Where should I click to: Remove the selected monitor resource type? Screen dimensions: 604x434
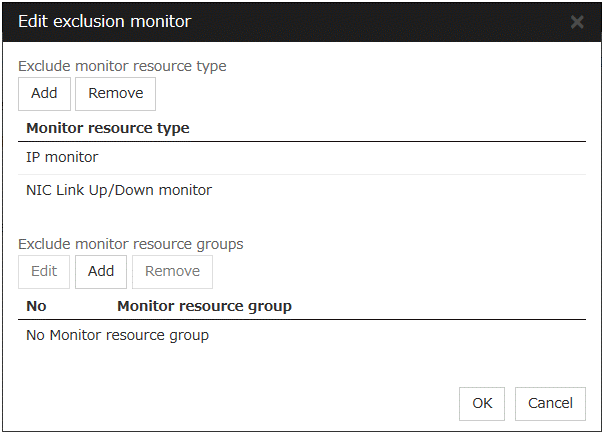115,94
